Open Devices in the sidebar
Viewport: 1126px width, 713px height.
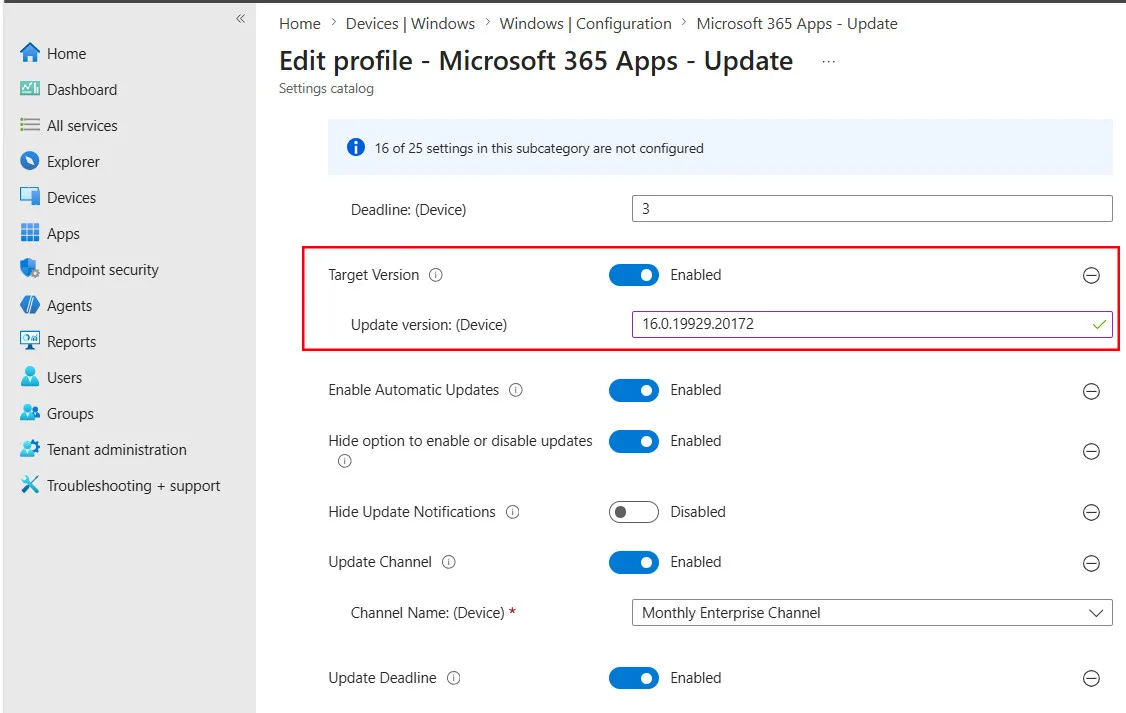click(x=71, y=197)
